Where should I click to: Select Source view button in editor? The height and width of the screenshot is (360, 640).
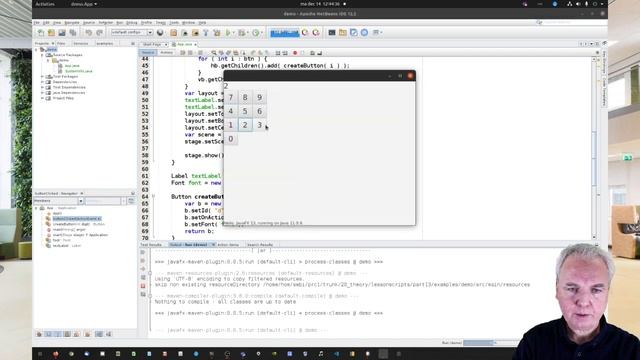(x=148, y=53)
